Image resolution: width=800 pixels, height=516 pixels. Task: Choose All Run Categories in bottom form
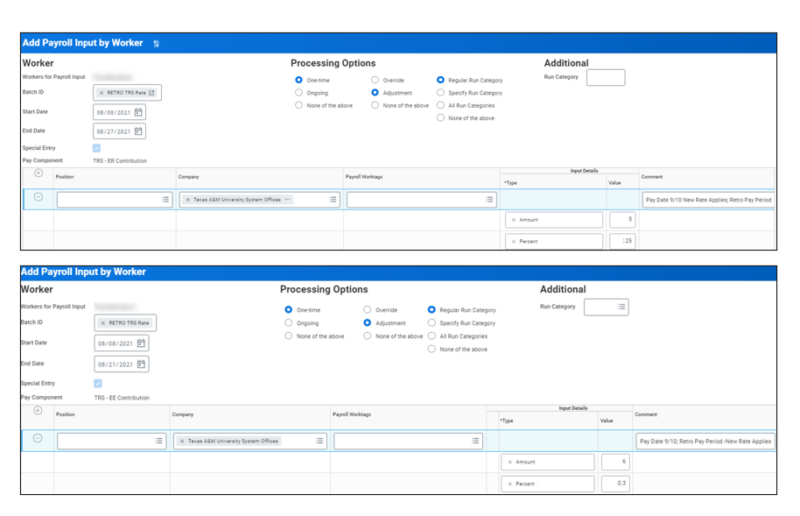click(x=432, y=336)
